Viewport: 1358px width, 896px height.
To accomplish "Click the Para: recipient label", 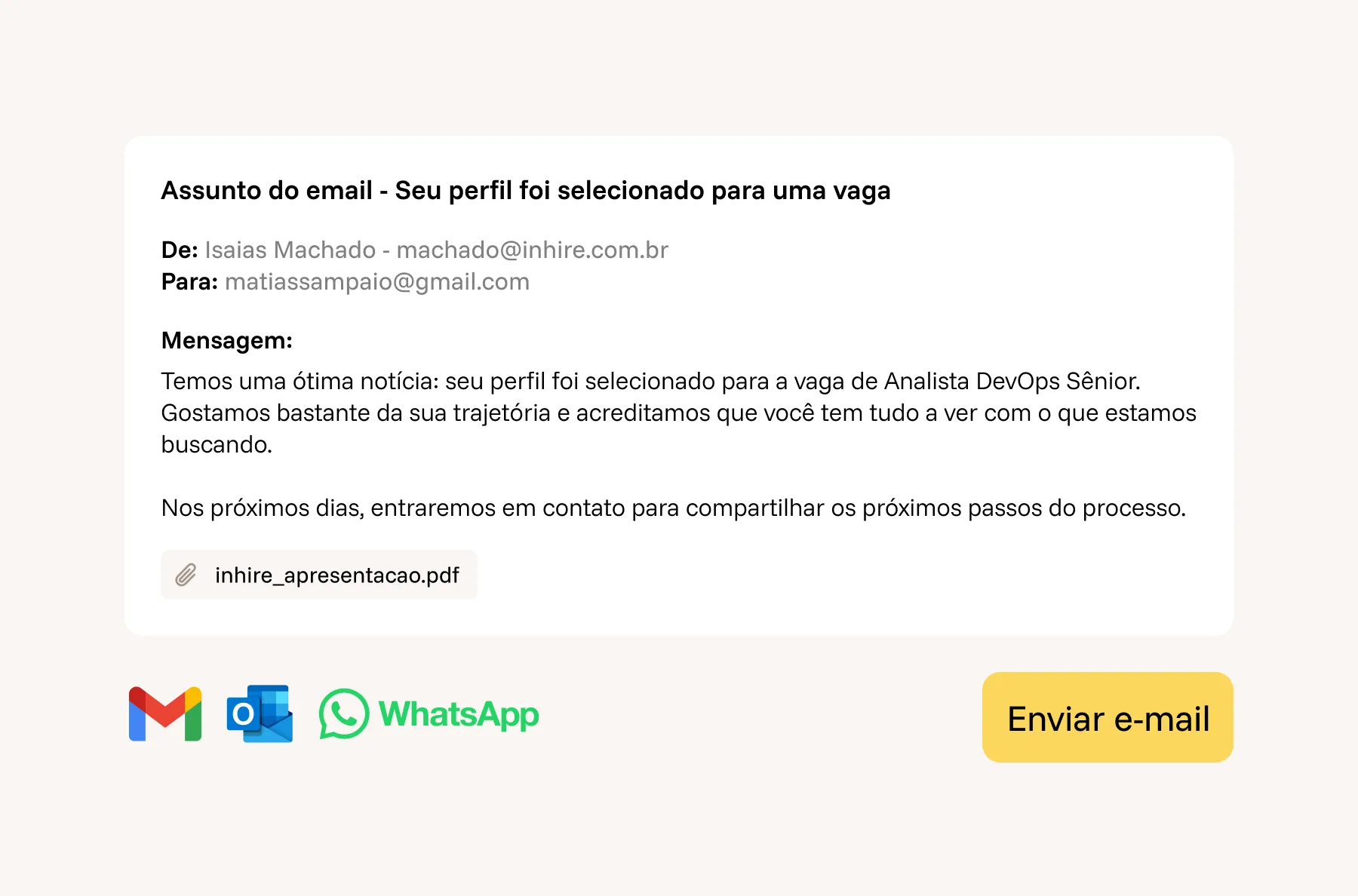I will [x=189, y=282].
